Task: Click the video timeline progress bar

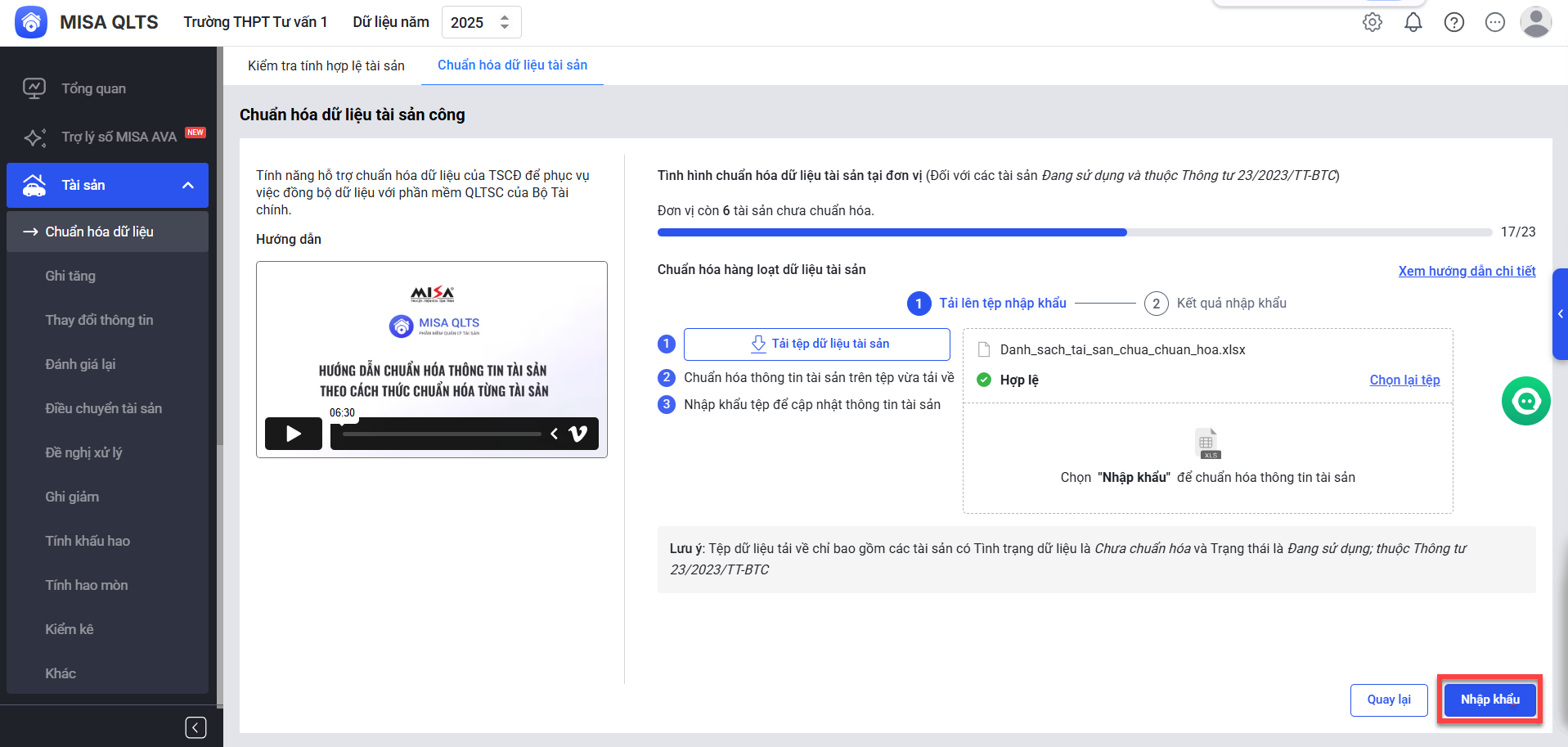Action: (442, 434)
